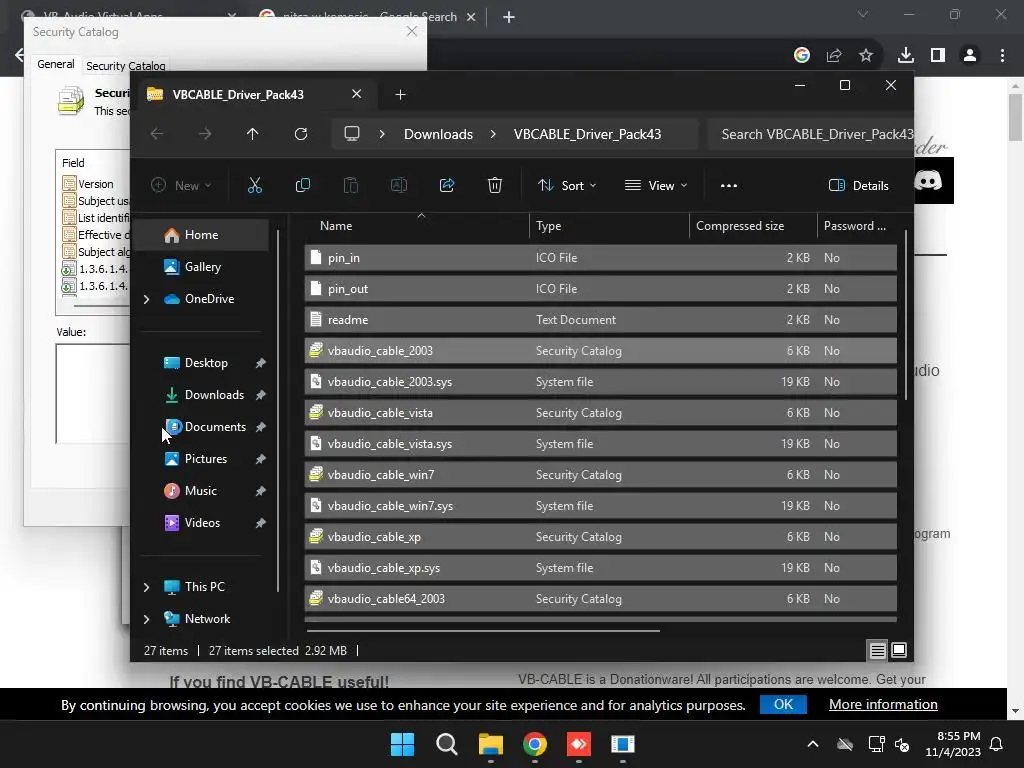The height and width of the screenshot is (768, 1024).
Task: Open the See more ellipsis menu
Action: [729, 185]
